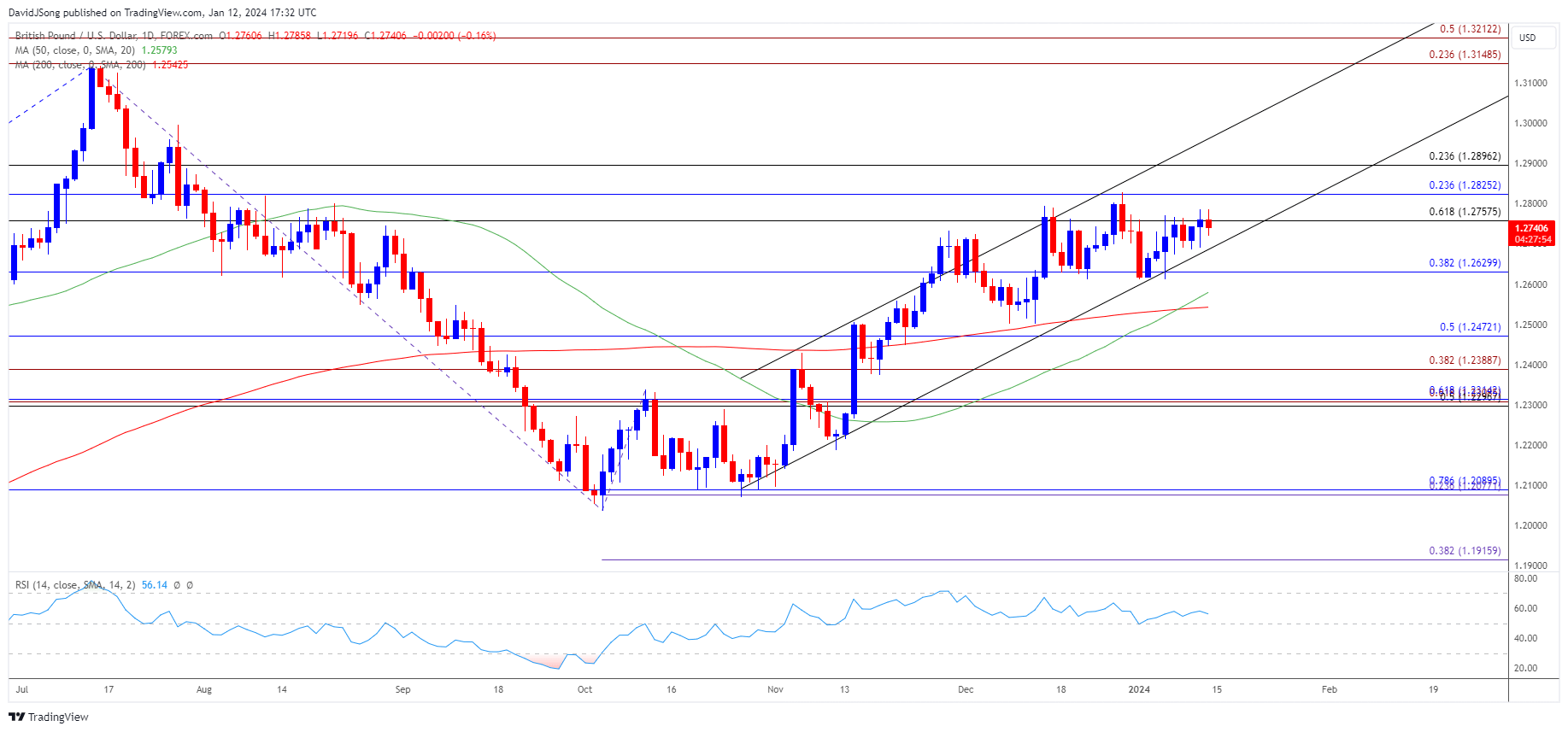Screen dimensions: 1568x732
Task: Click the 0.382 (1.23887) Fibonacci label
Action: pyautogui.click(x=1465, y=360)
